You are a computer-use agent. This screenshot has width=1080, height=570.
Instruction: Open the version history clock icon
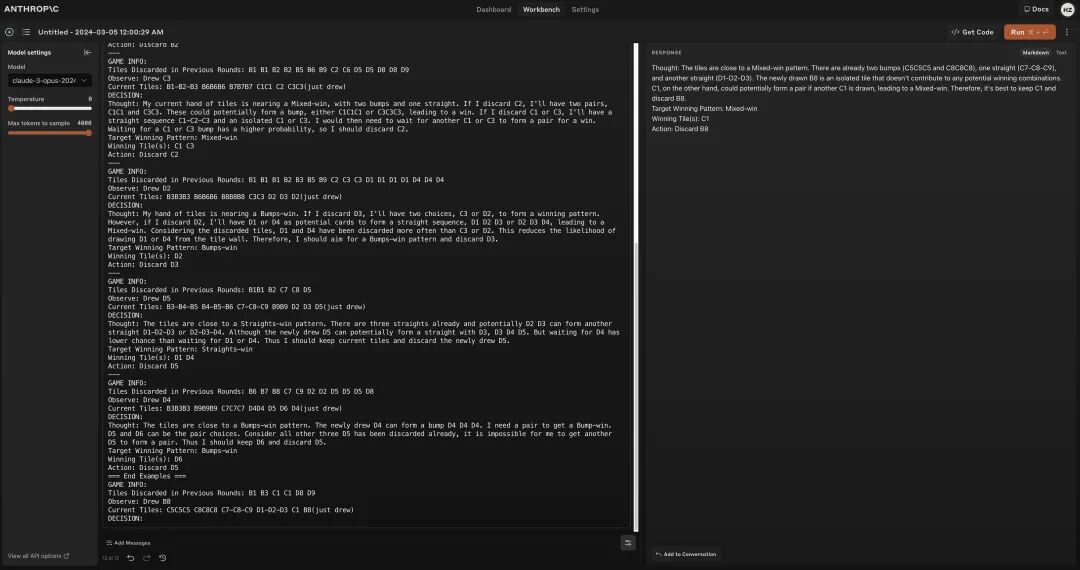pos(163,558)
